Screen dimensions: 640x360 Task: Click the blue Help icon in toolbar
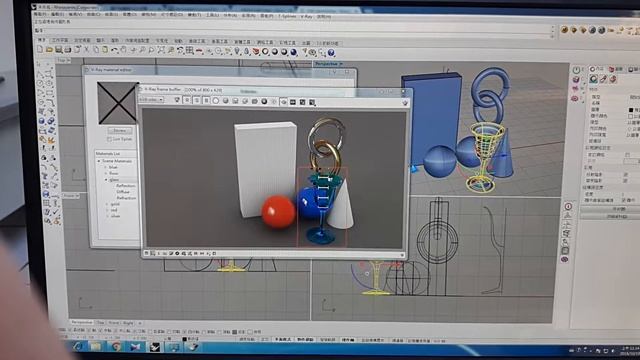tap(331, 53)
